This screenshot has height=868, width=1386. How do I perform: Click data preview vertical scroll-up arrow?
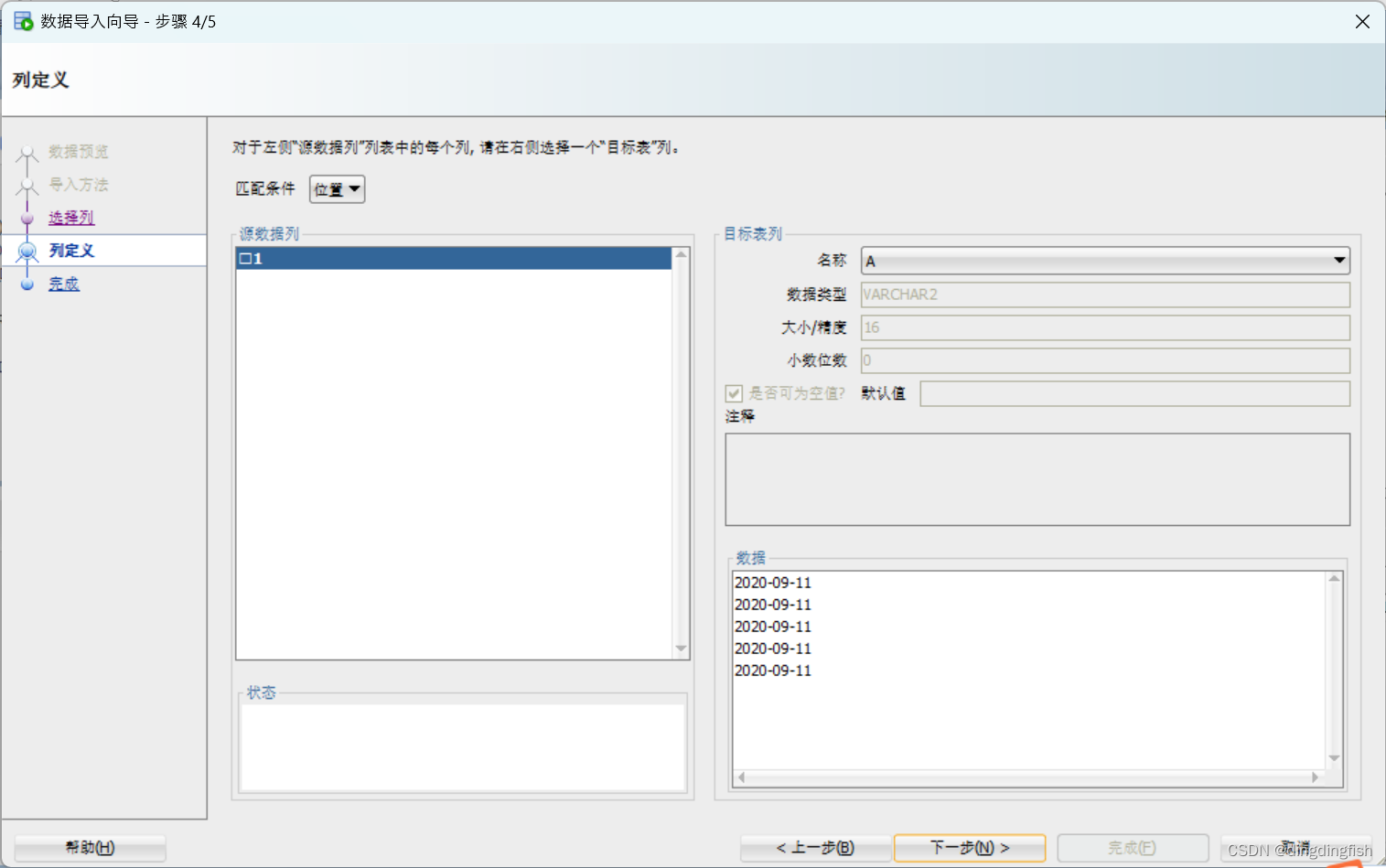tap(1334, 579)
